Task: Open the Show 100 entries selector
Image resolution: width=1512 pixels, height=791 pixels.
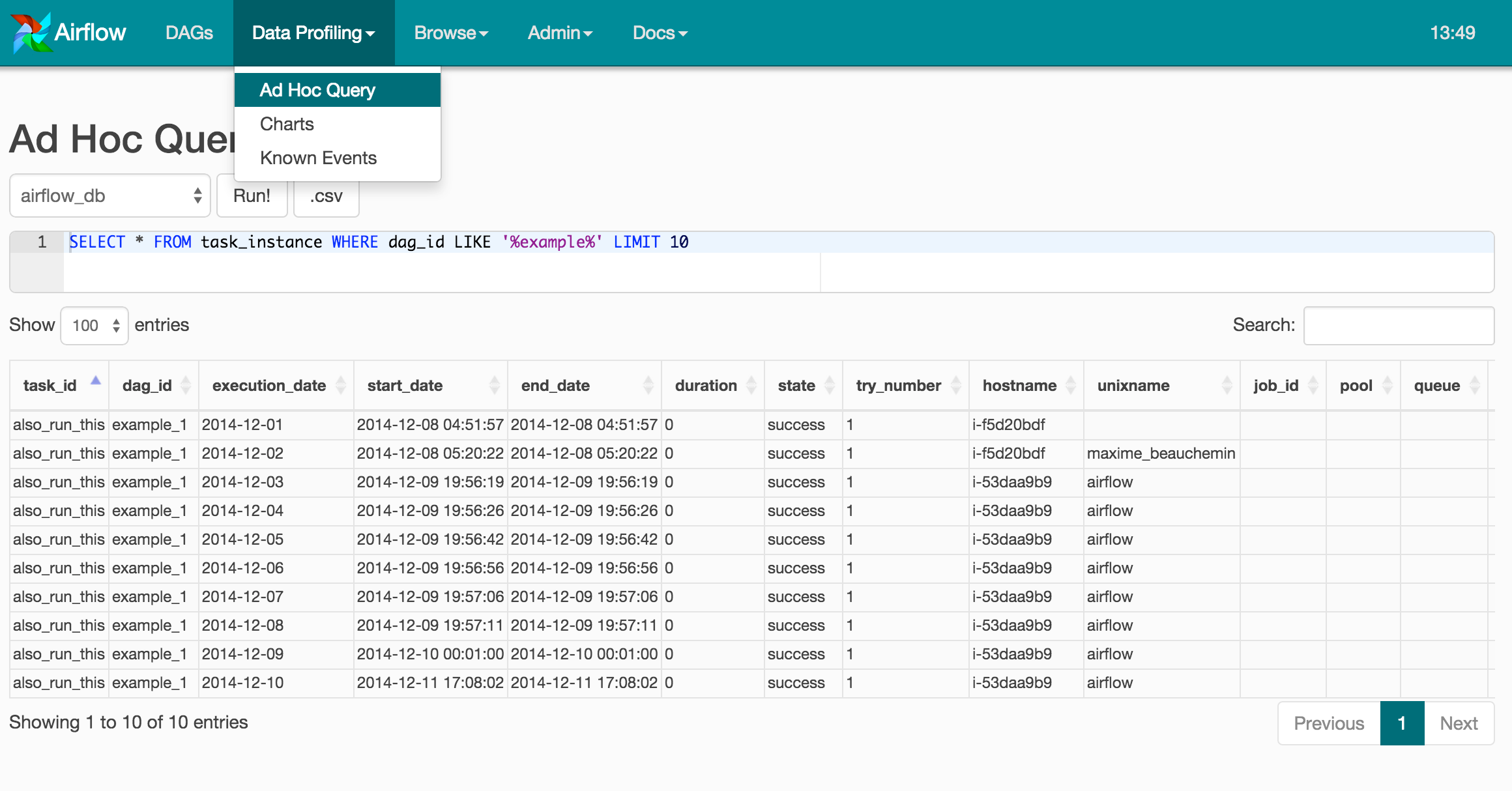Action: click(94, 325)
